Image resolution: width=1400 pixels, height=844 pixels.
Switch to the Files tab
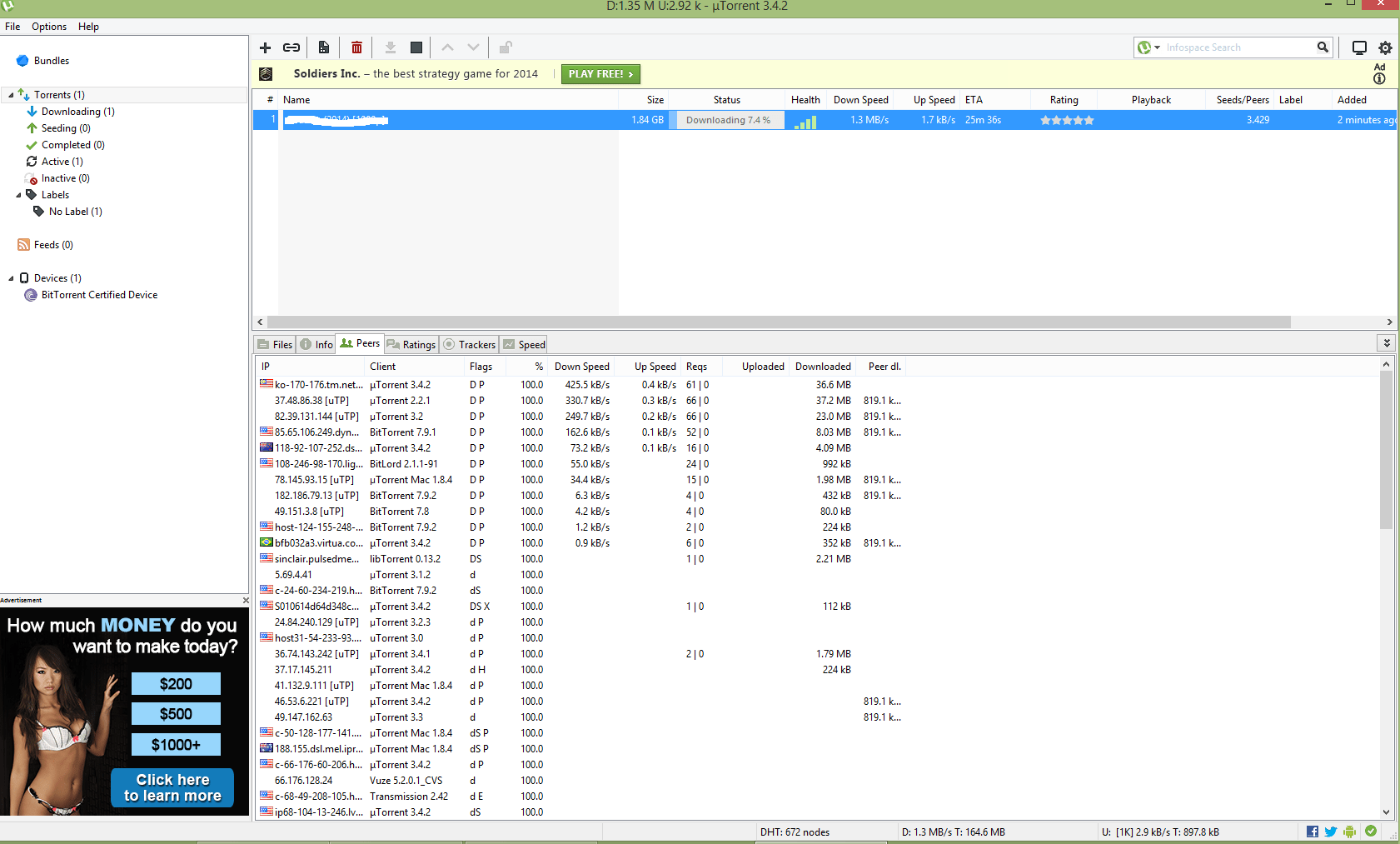point(275,345)
